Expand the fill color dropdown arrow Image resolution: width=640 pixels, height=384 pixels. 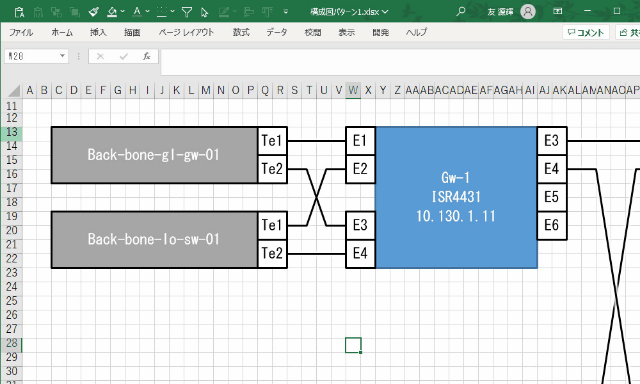123,11
